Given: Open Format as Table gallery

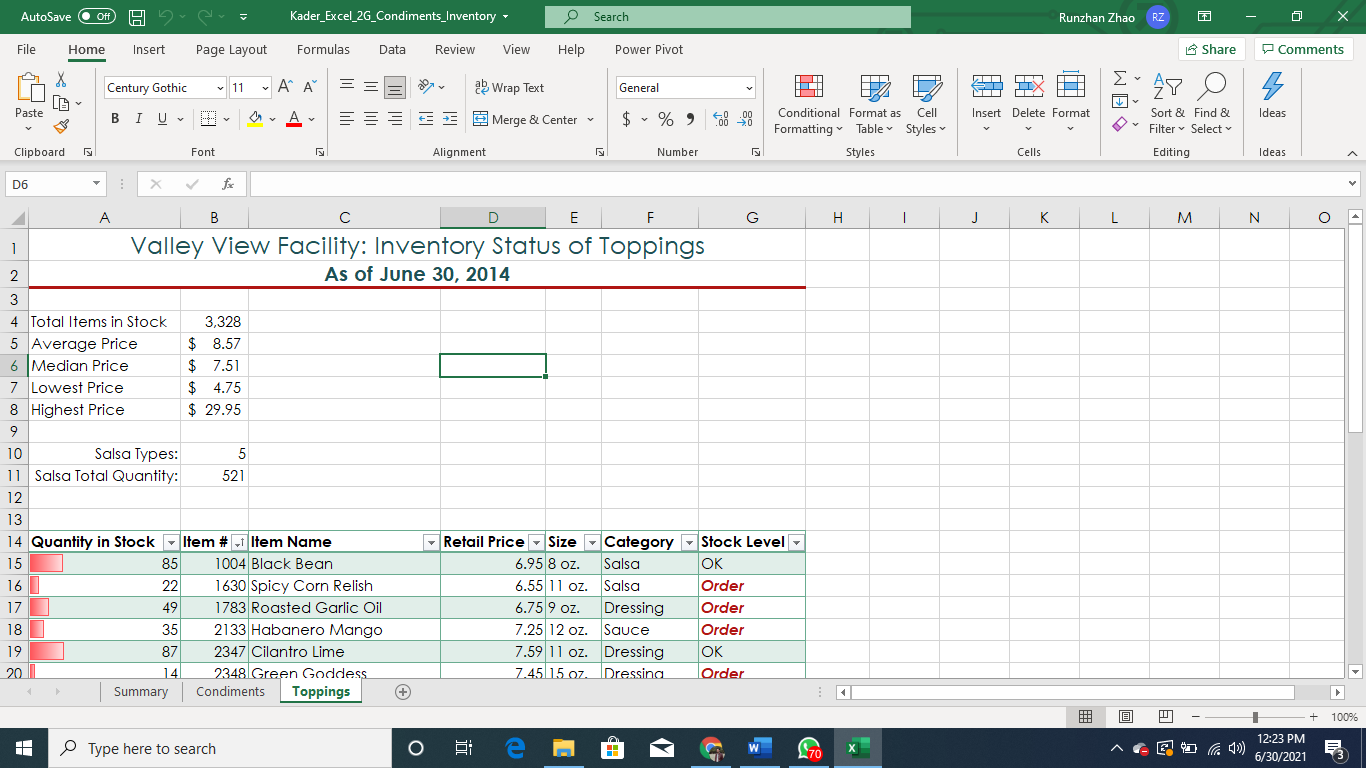Looking at the screenshot, I should [x=875, y=104].
